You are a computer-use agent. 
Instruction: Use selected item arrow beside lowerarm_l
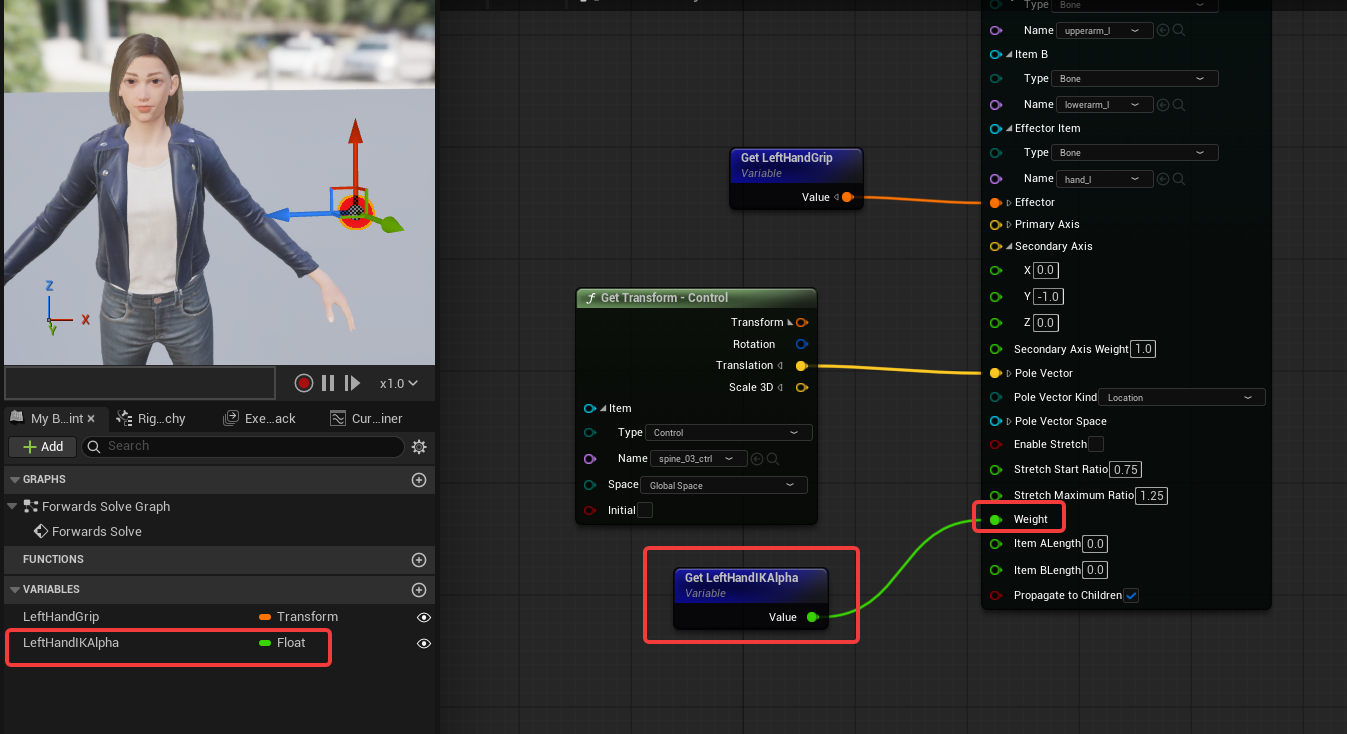pos(1163,105)
